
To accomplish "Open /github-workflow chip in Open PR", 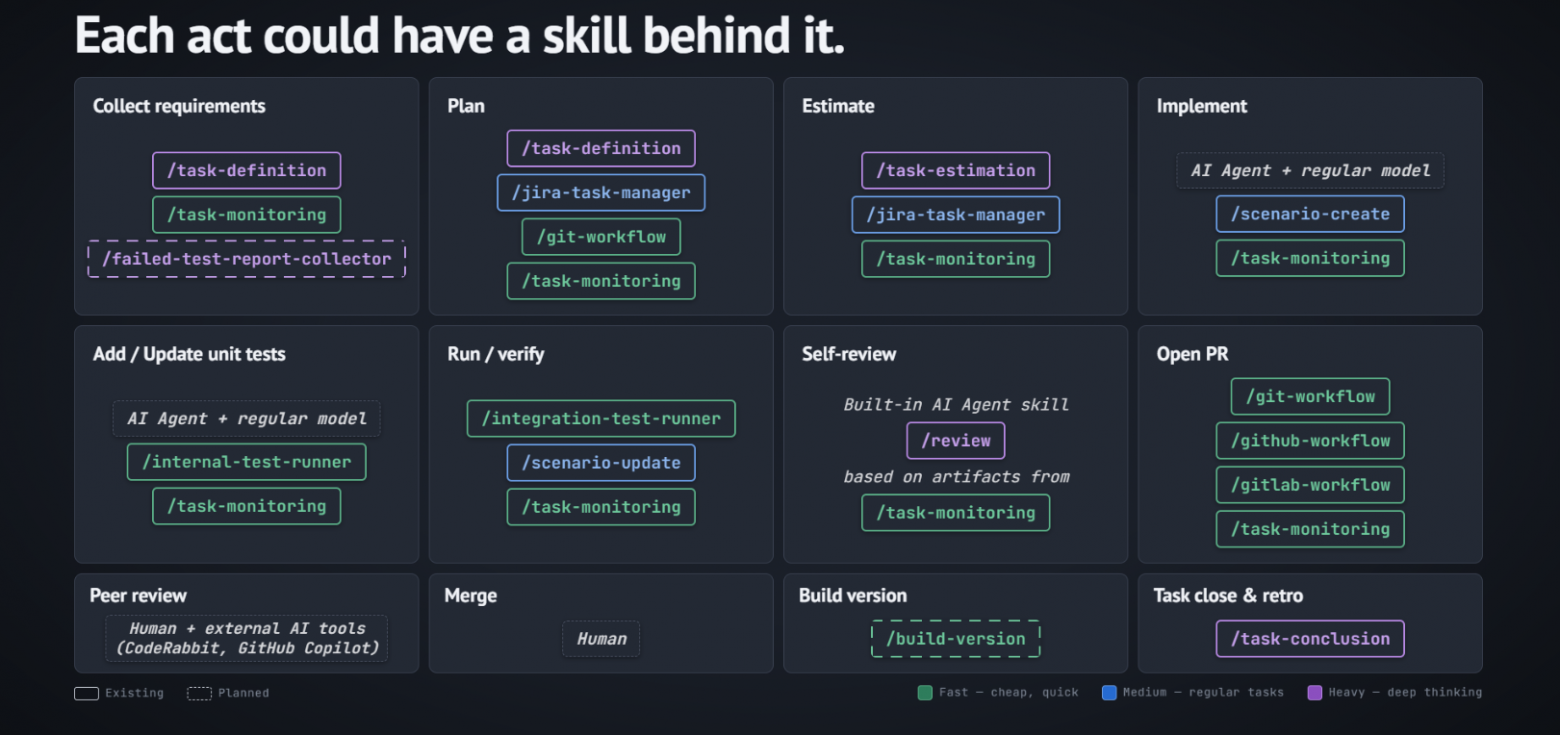I will click(1310, 441).
